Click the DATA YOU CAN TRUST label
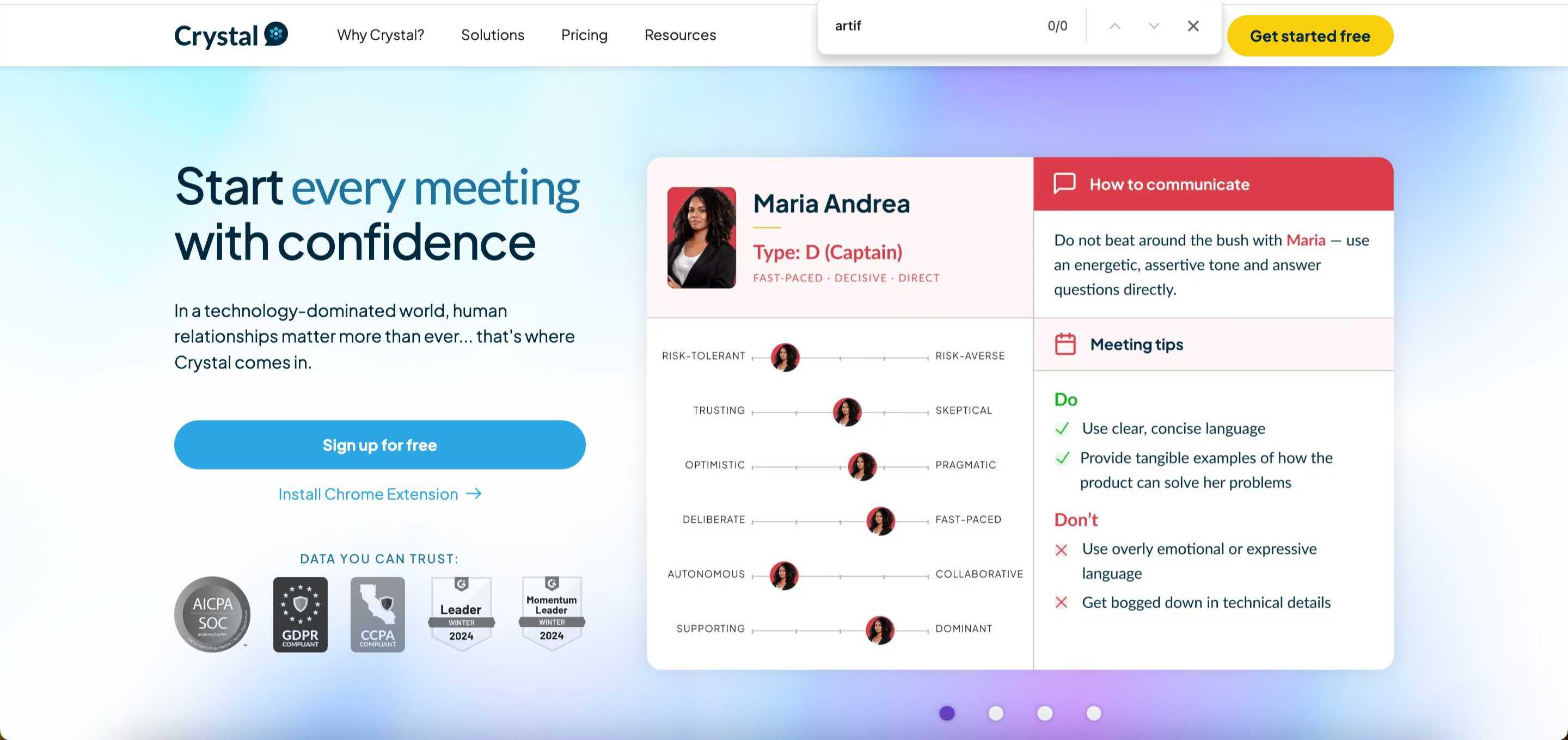1568x740 pixels. point(379,559)
